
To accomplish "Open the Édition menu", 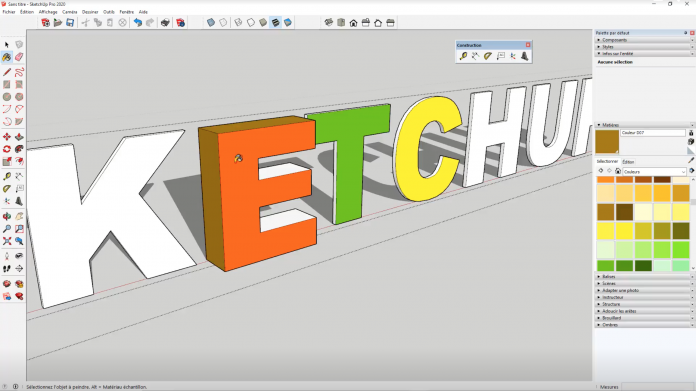I will 27,12.
